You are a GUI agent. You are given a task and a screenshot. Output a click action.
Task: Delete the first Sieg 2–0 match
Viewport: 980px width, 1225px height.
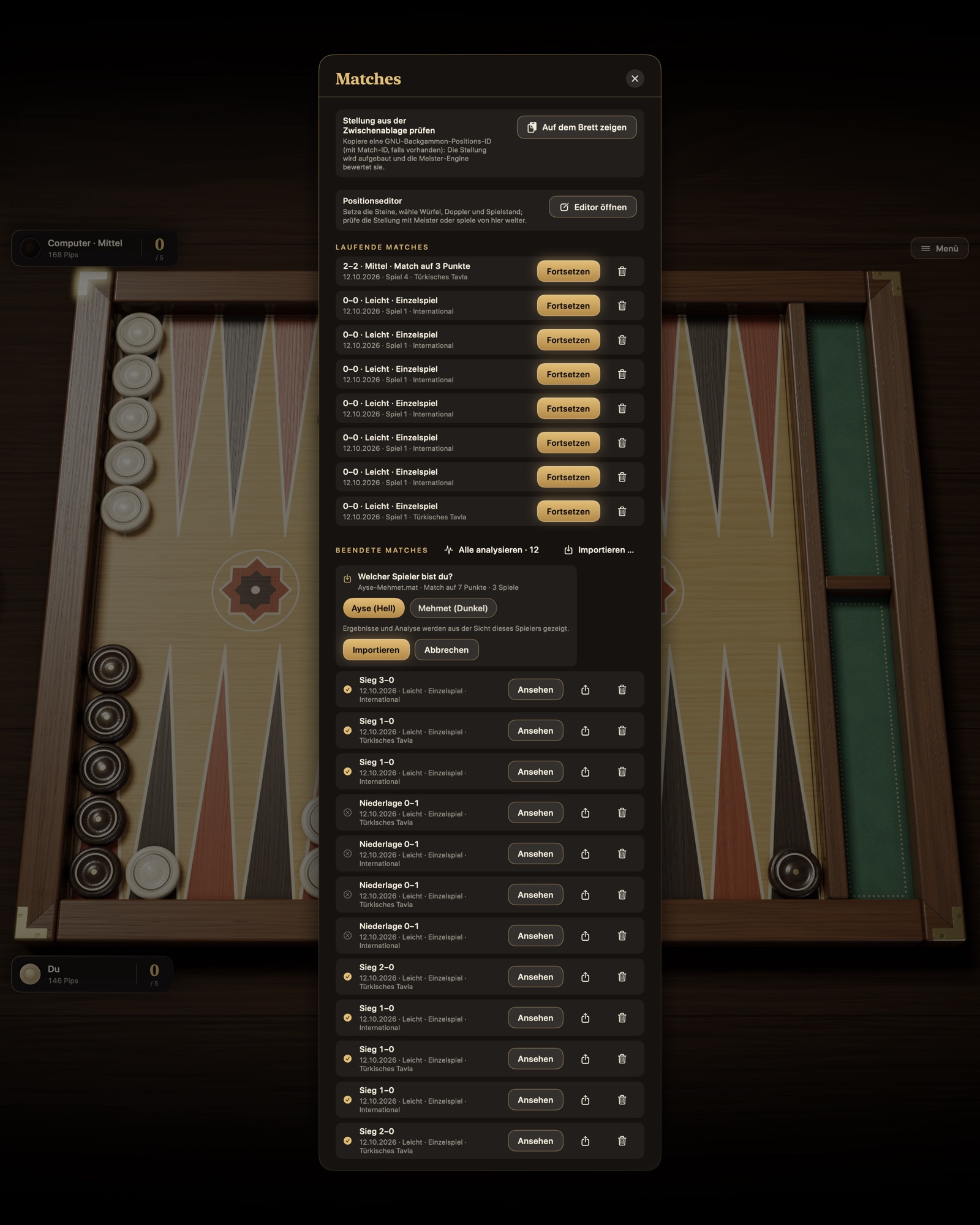[x=622, y=977]
